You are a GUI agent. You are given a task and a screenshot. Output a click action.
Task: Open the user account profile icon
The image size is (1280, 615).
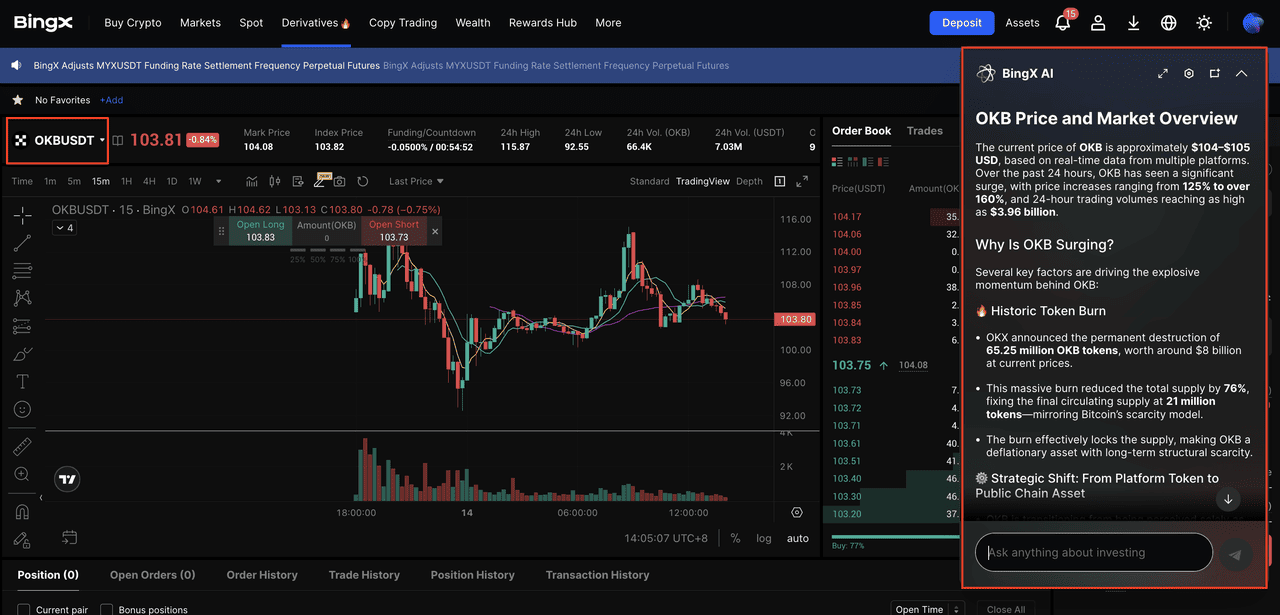click(1098, 23)
